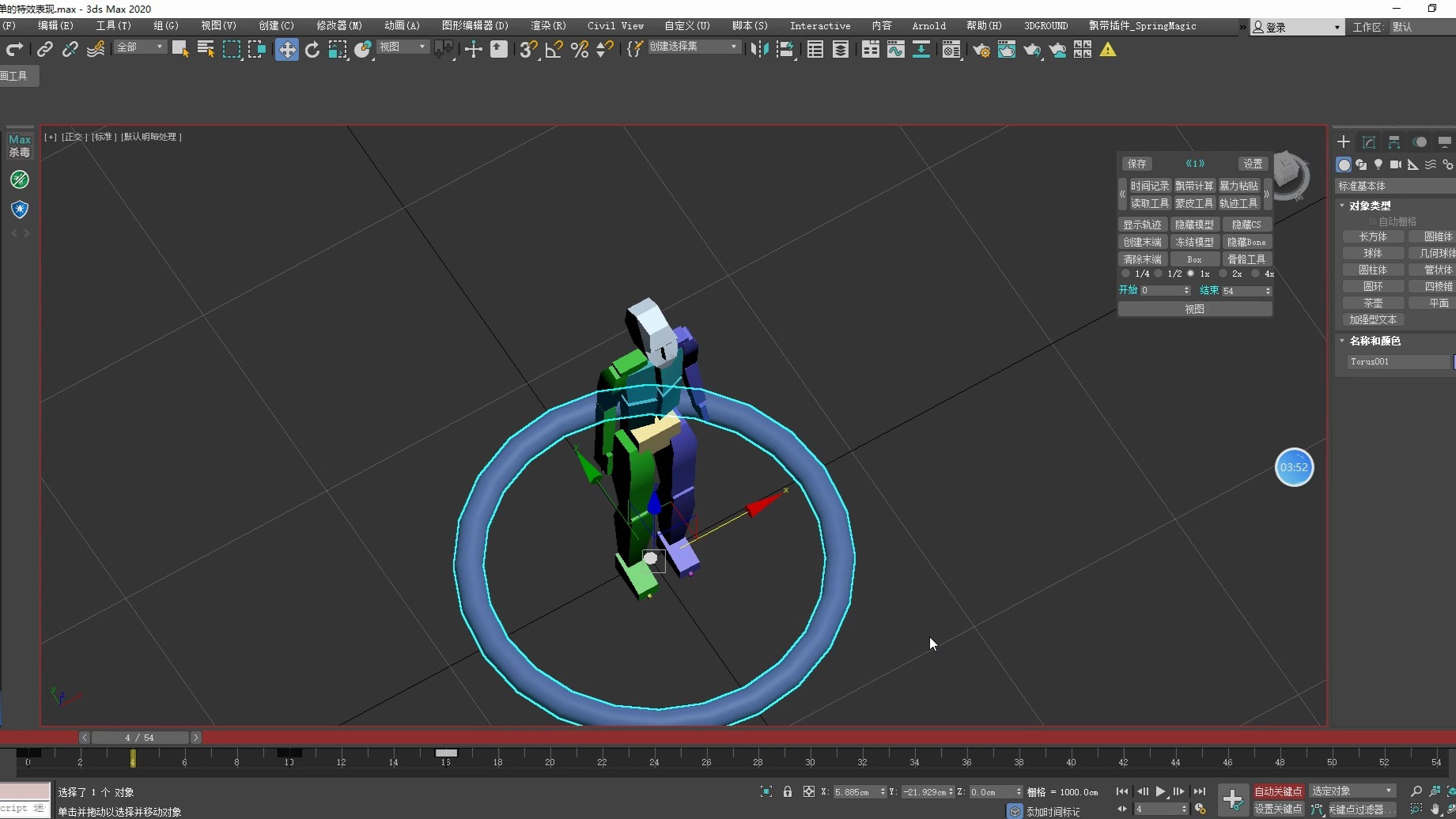Click the Align tool icon
Image resolution: width=1456 pixels, height=819 pixels.
pos(785,50)
